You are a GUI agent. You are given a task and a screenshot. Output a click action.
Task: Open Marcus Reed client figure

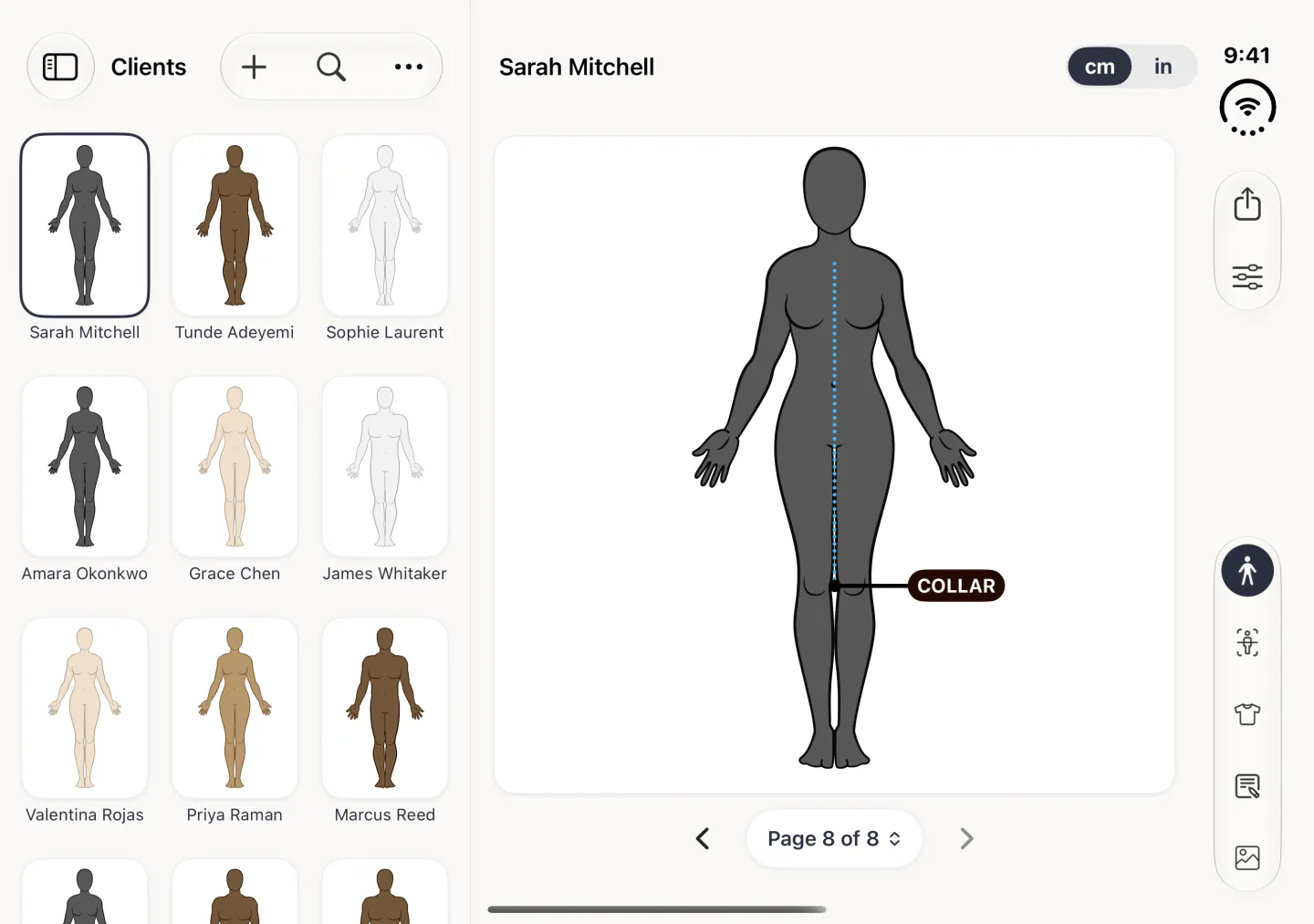[x=385, y=708]
